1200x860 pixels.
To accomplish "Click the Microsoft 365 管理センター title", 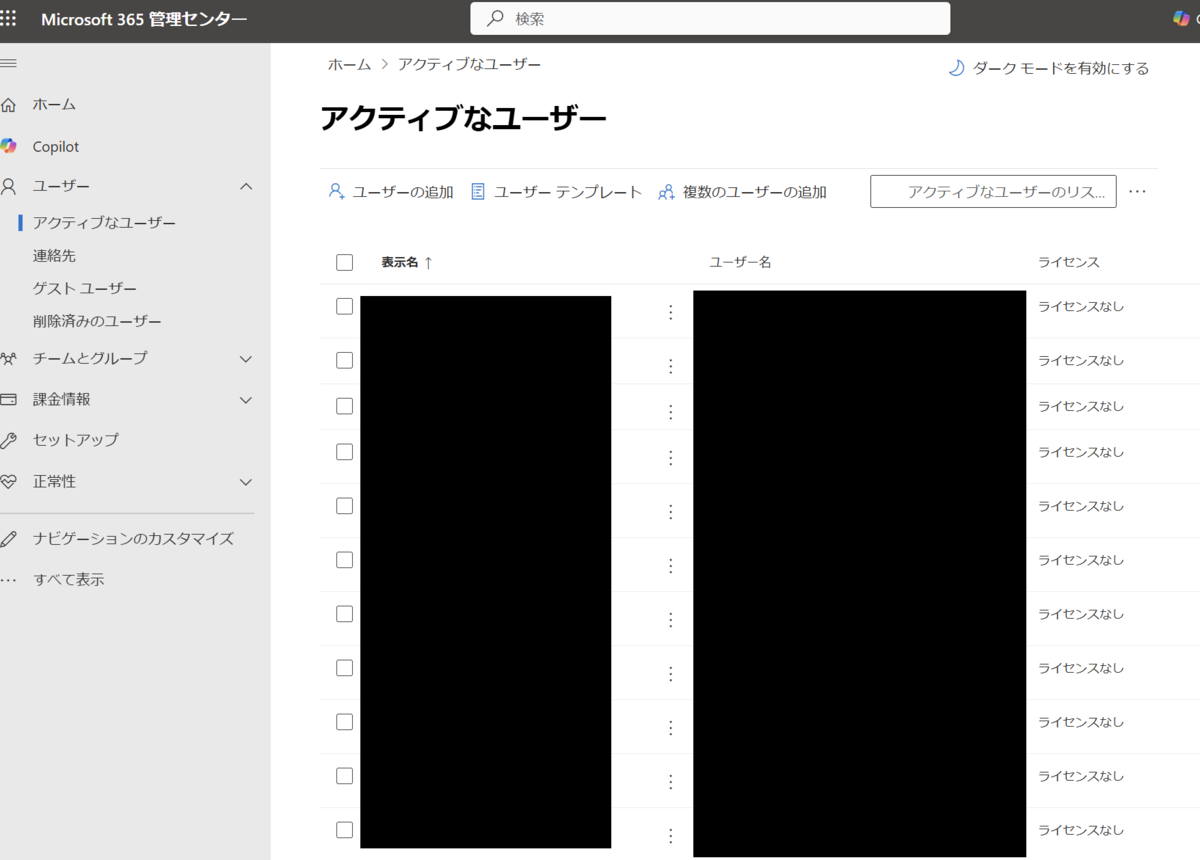I will pos(144,20).
